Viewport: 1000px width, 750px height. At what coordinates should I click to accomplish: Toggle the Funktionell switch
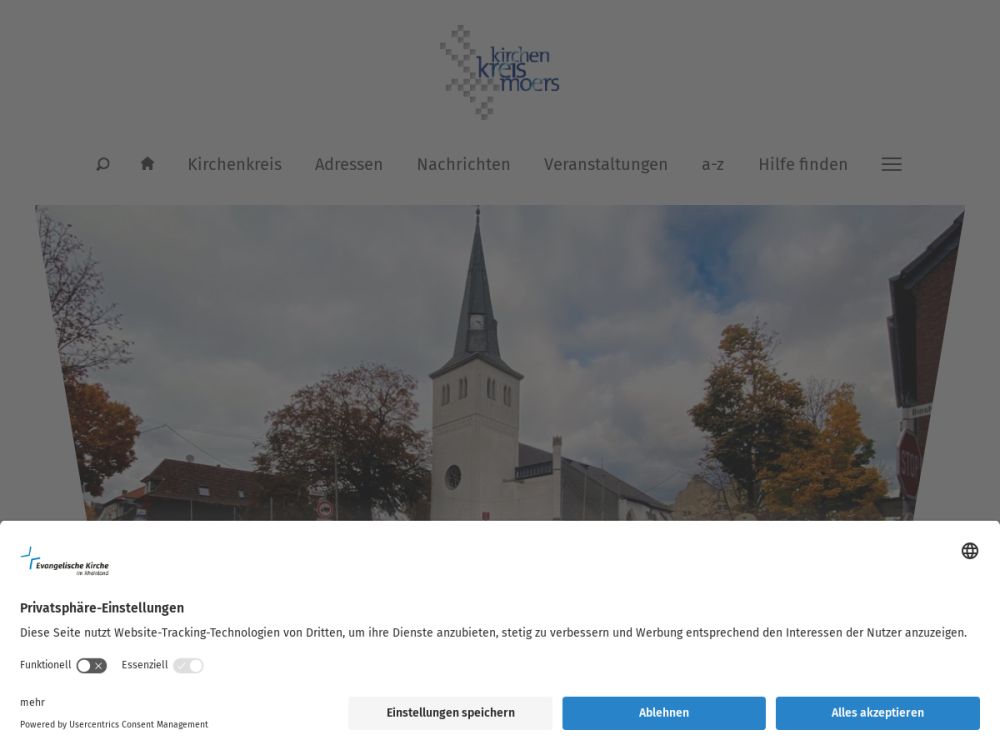(x=92, y=666)
